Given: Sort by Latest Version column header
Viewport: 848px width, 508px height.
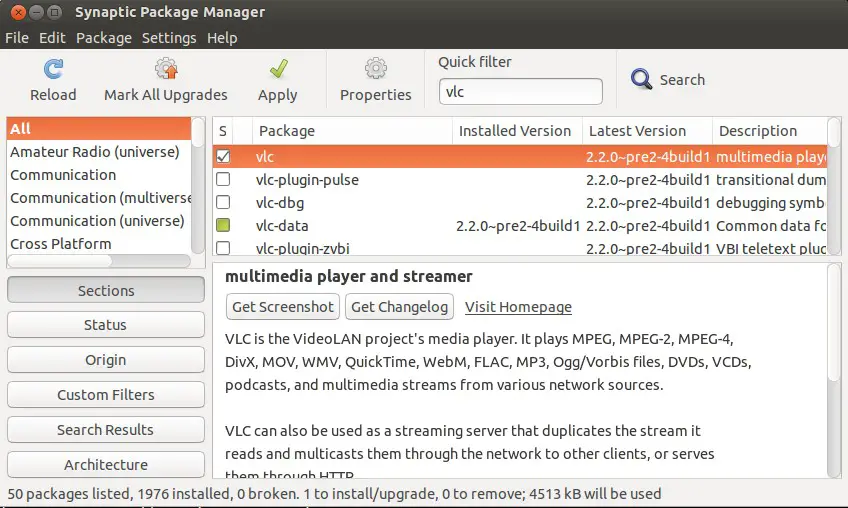Looking at the screenshot, I should point(647,131).
